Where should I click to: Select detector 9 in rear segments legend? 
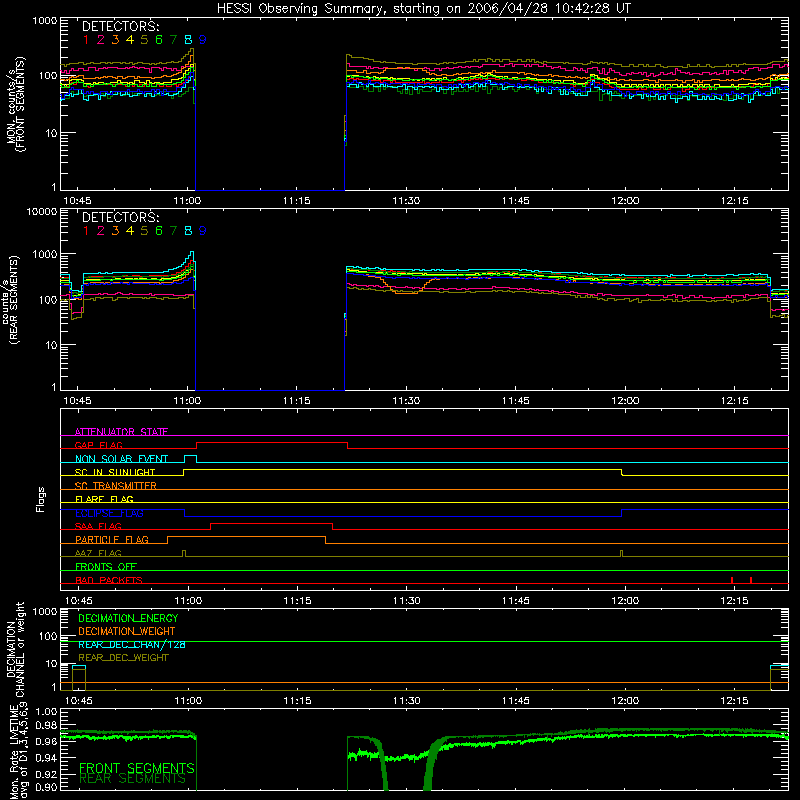(x=203, y=231)
